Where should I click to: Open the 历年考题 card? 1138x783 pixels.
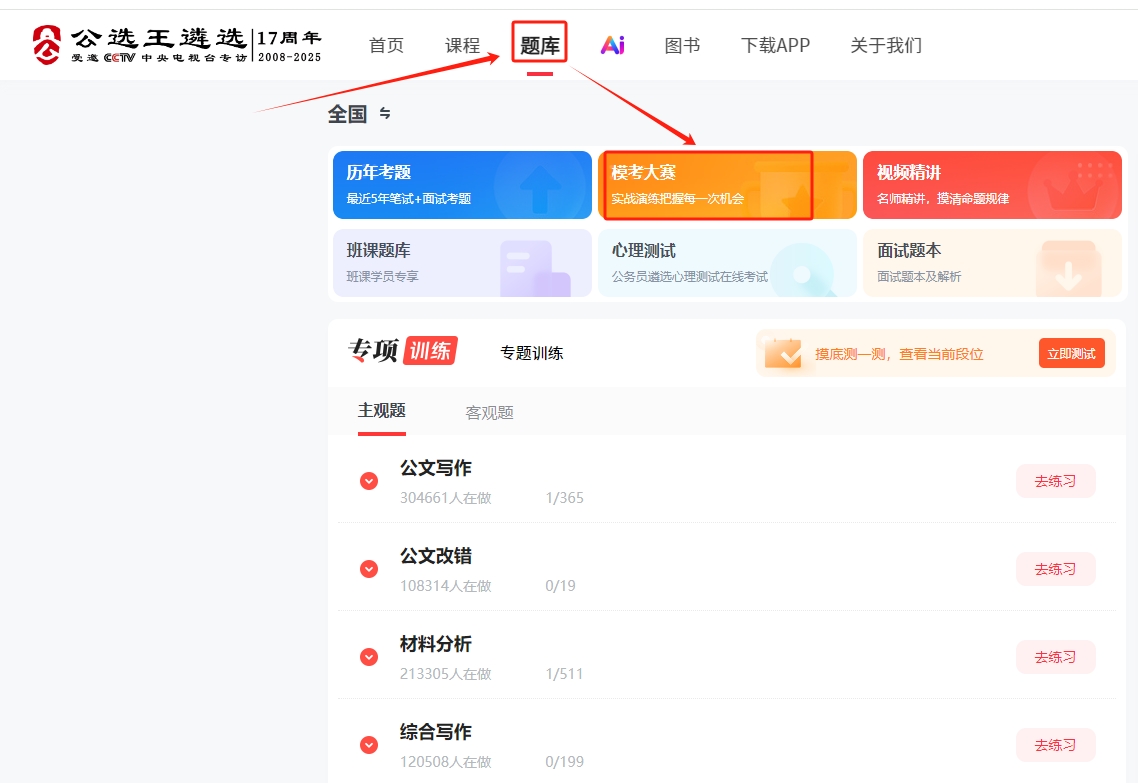(x=462, y=185)
